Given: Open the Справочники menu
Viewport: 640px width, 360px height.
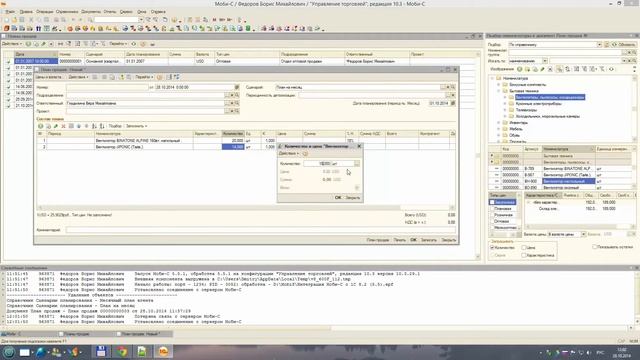Looking at the screenshot, I should 67,12.
